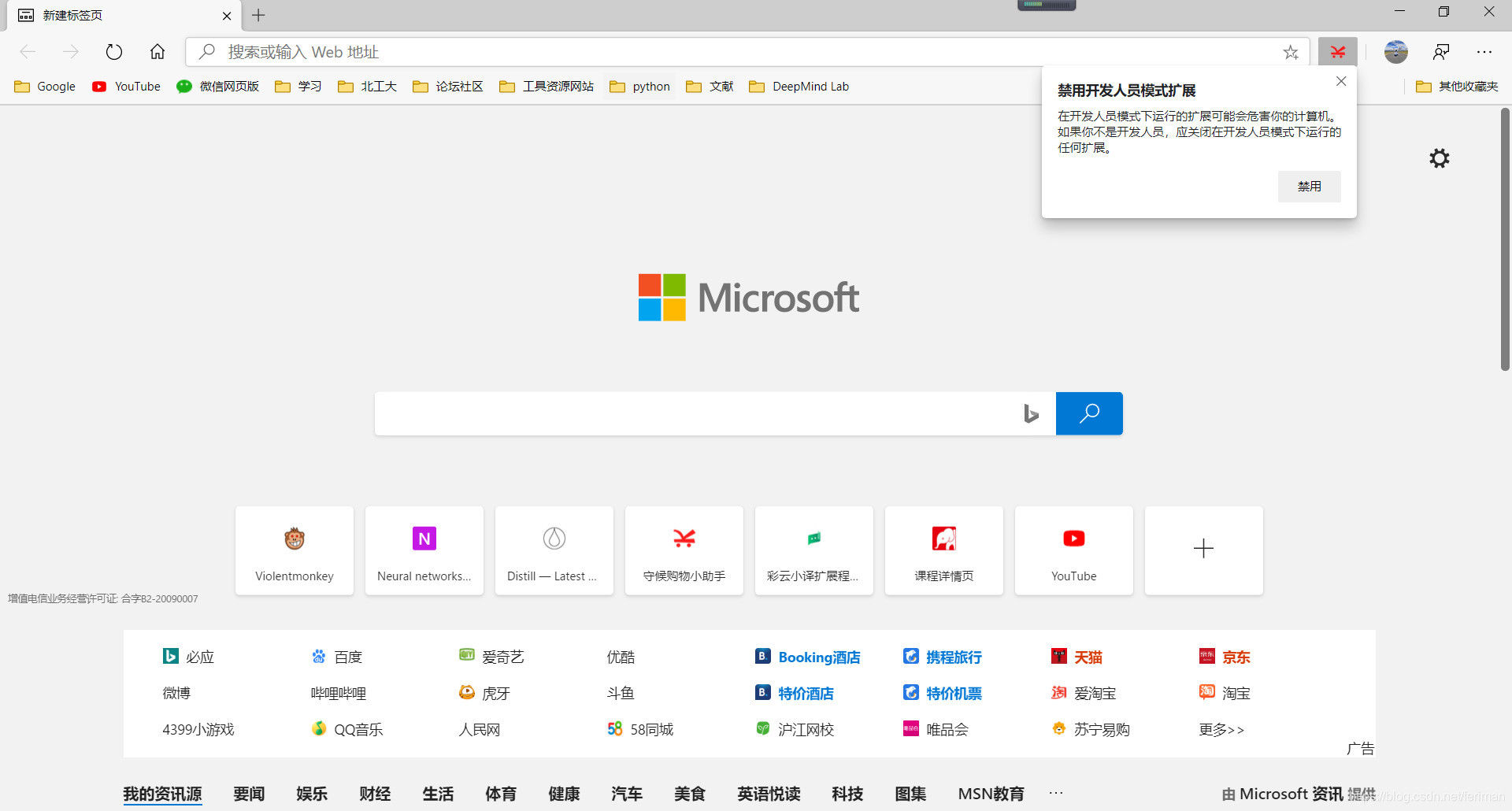Open the 爱奇艺 link
1512x811 pixels.
click(x=492, y=657)
